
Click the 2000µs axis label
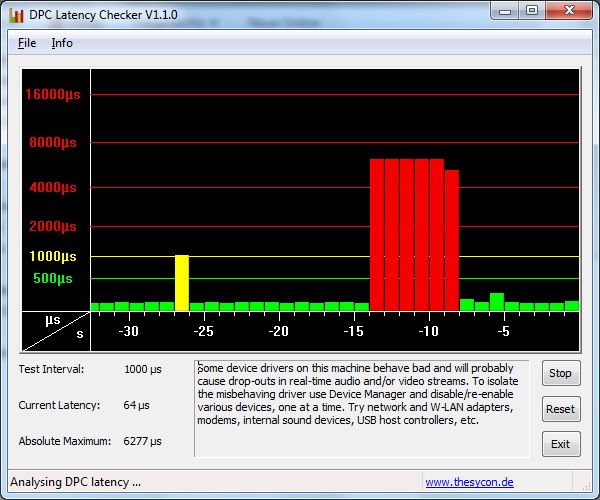[53, 226]
